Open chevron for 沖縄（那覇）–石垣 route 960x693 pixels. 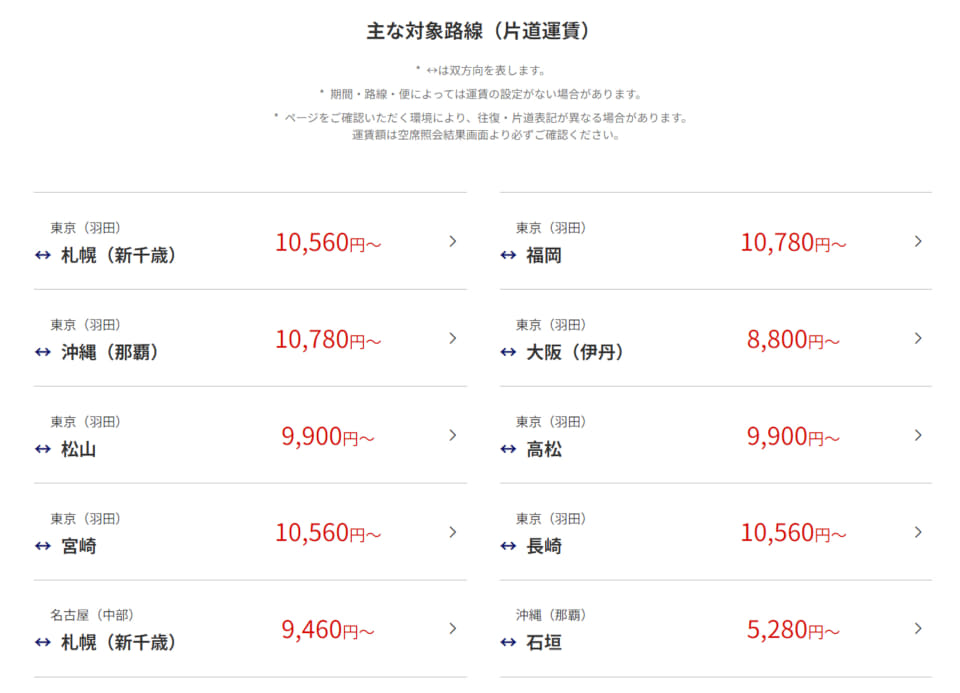coord(918,629)
